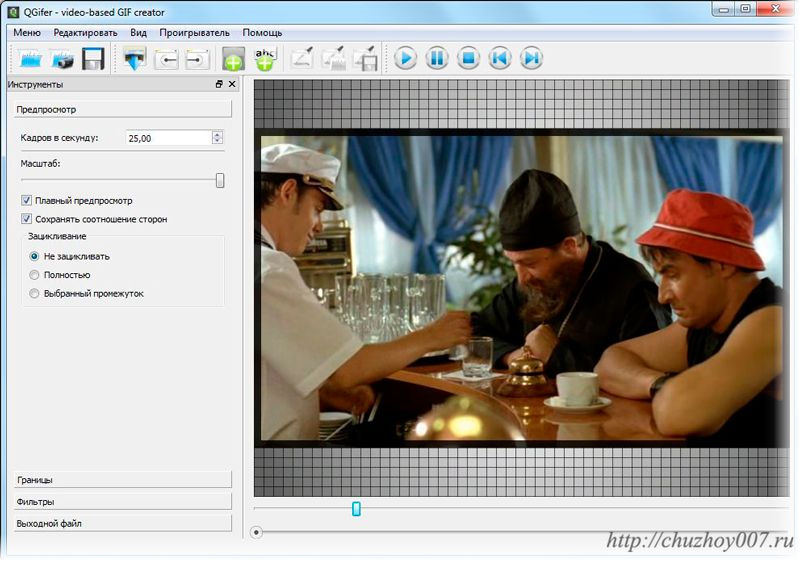Extract GIF with the blue down-arrow icon

click(135, 59)
